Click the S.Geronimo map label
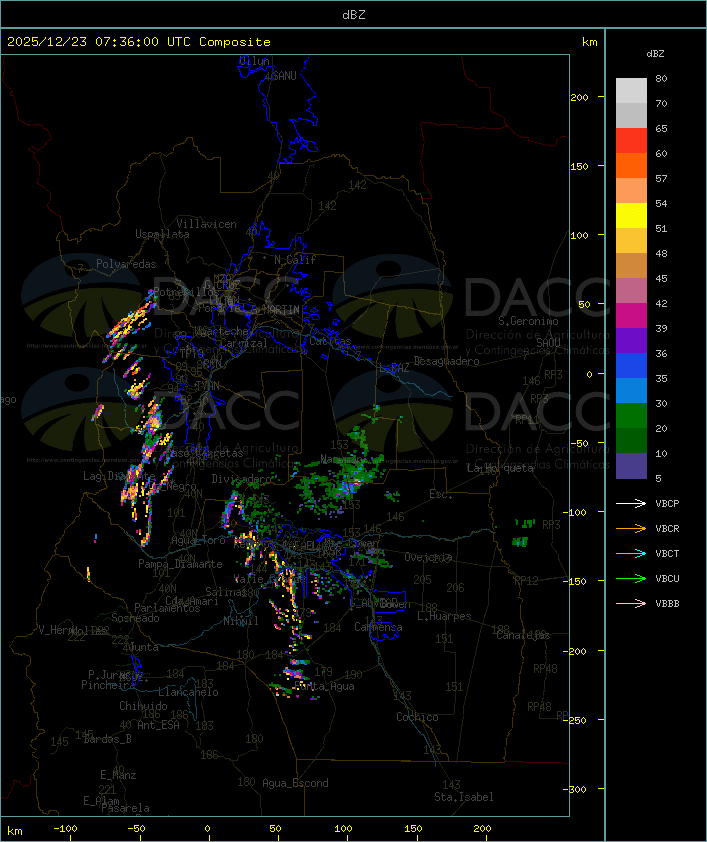 point(528,321)
